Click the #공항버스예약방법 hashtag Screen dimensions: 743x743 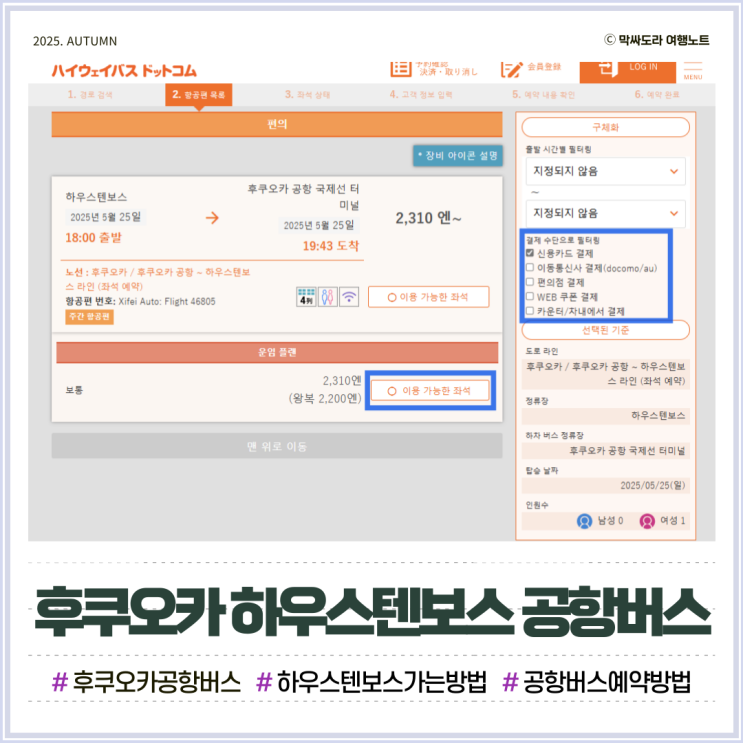tap(596, 682)
